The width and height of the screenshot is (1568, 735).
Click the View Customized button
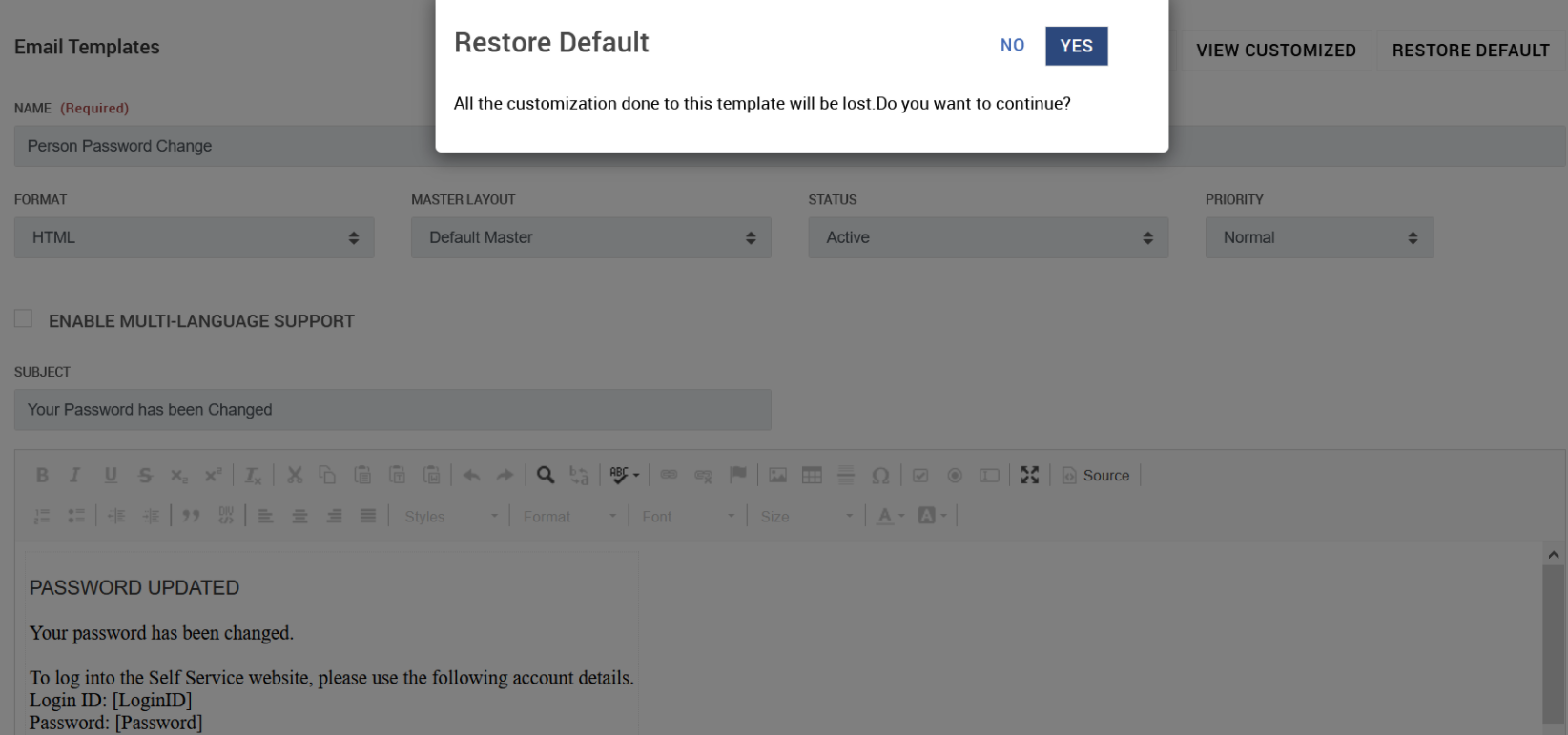pyautogui.click(x=1275, y=51)
